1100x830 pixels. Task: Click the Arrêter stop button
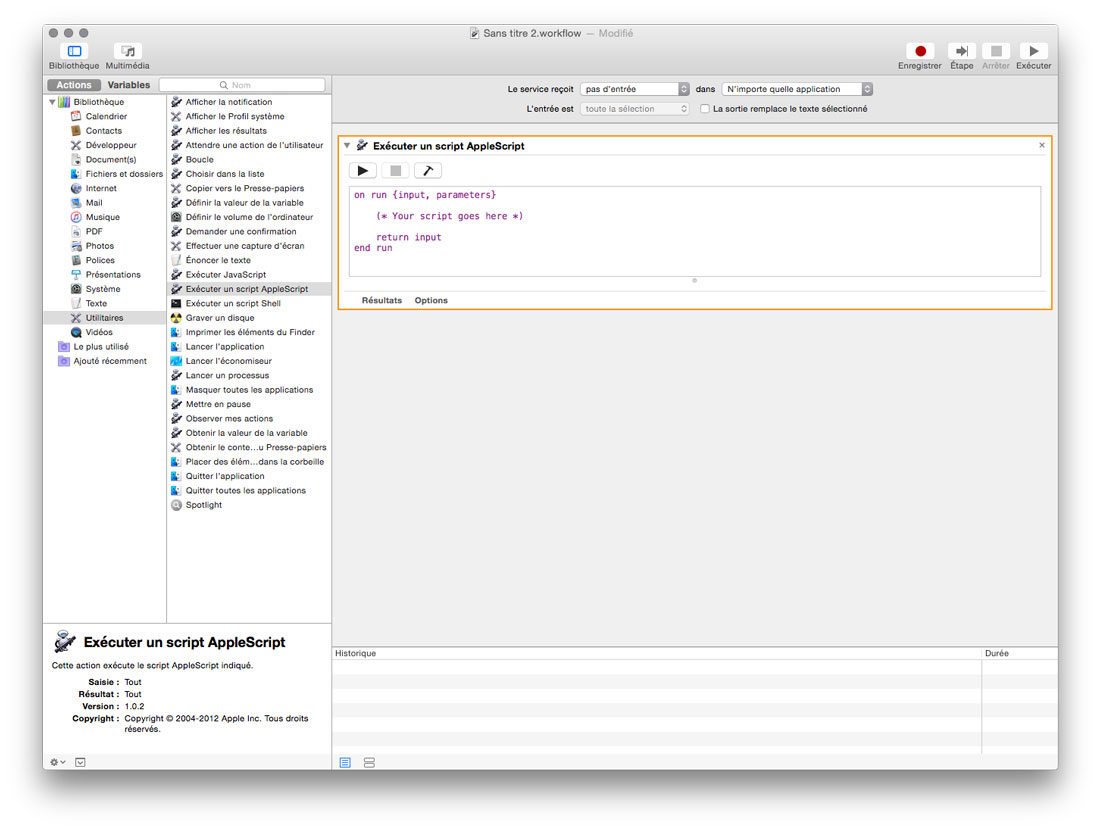[995, 51]
